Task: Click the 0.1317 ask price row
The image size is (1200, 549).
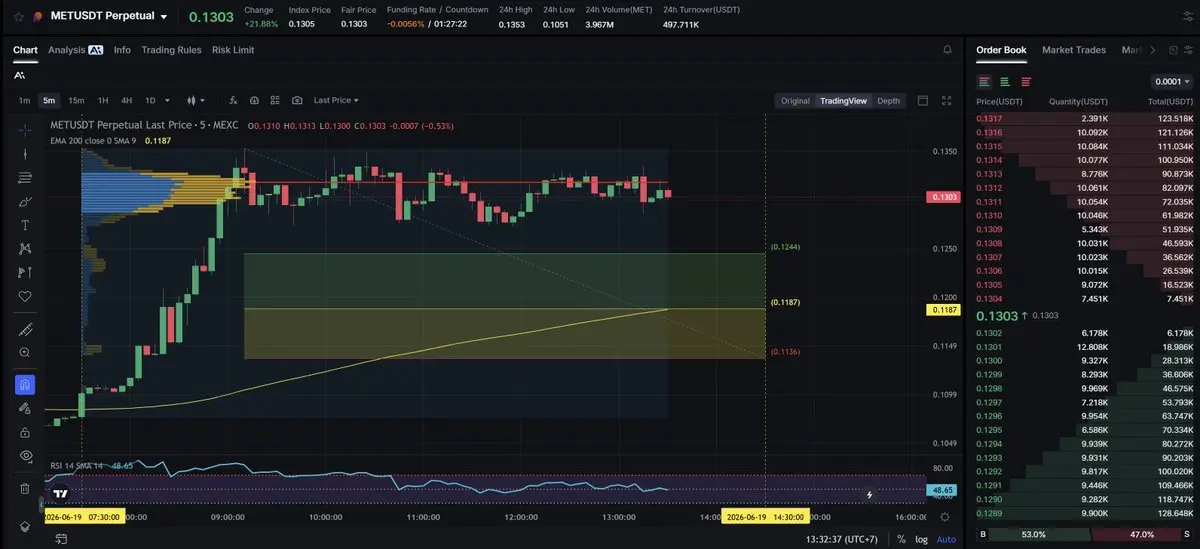Action: [1084, 119]
